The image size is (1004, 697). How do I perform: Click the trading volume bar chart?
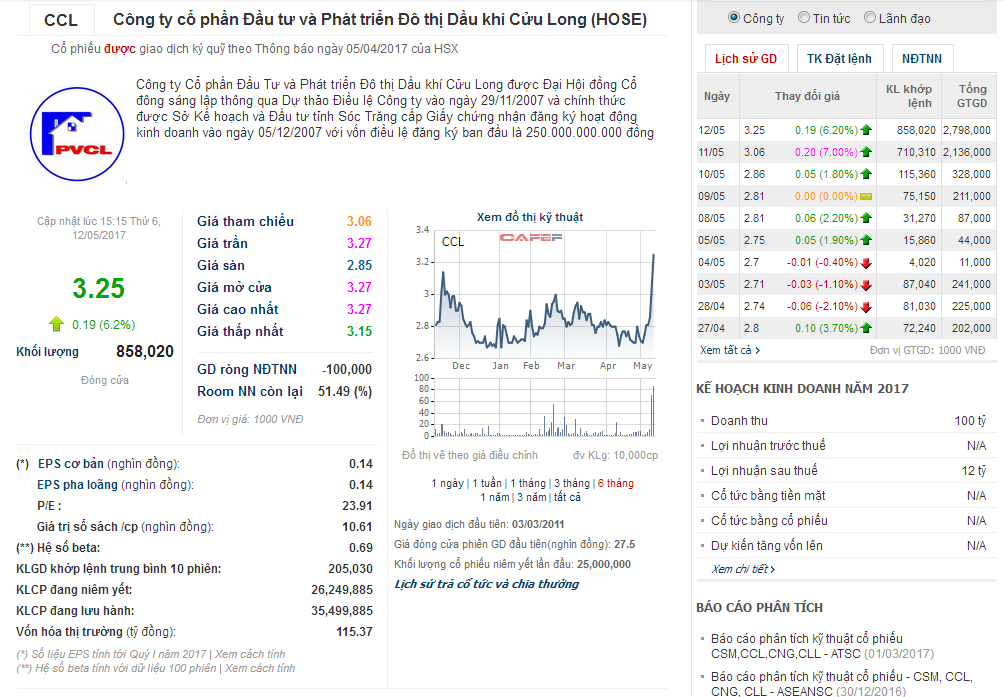click(546, 407)
